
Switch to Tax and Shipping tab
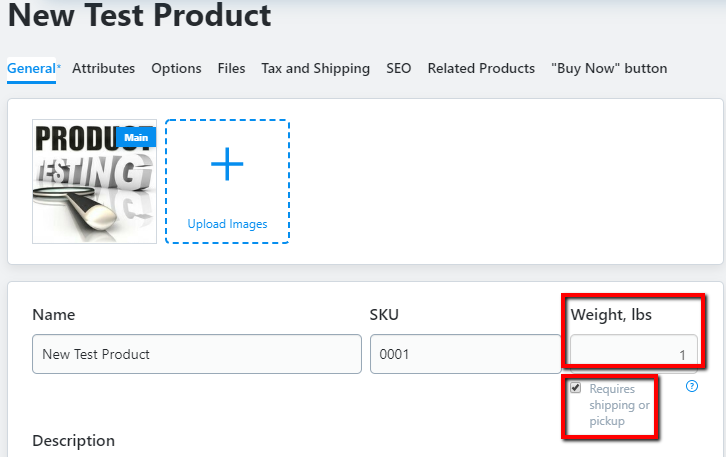tap(316, 69)
